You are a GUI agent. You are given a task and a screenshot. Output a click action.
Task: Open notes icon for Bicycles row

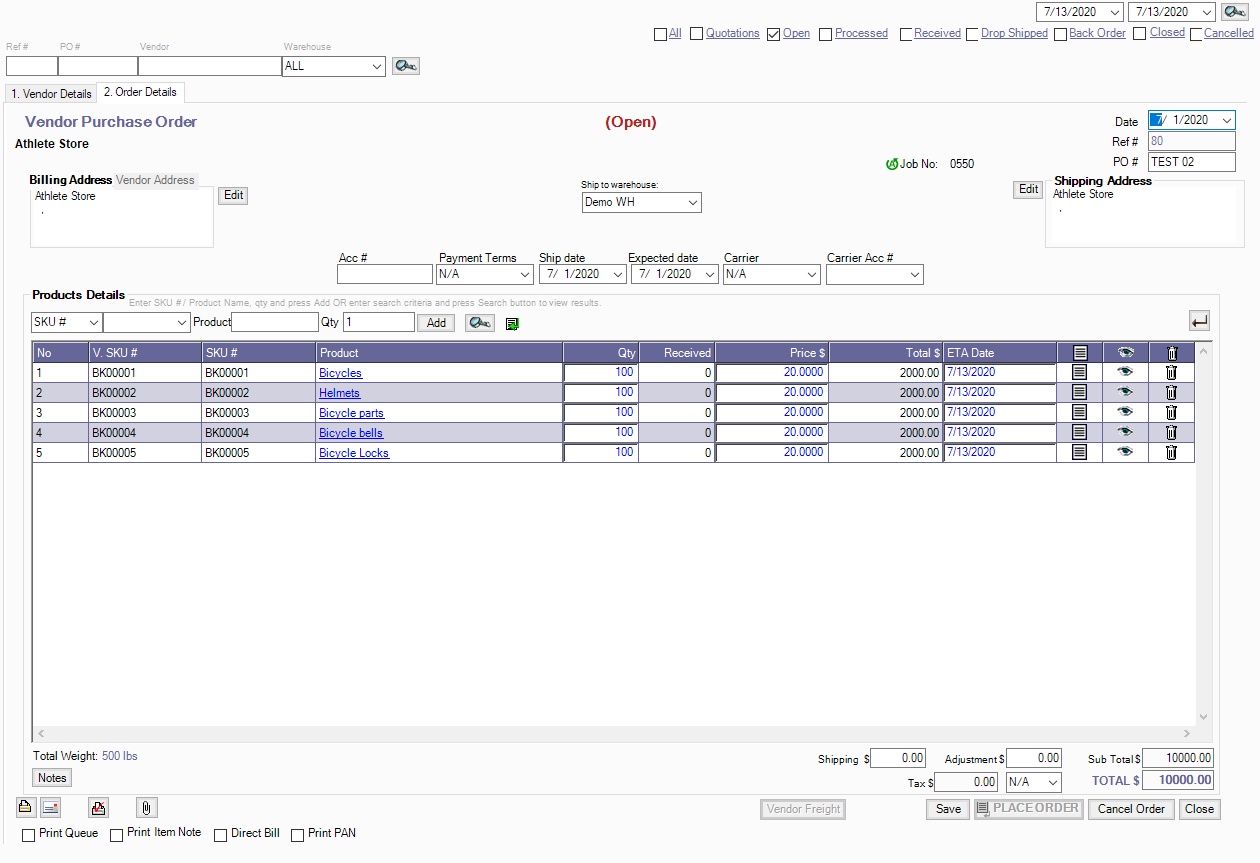[x=1079, y=372]
